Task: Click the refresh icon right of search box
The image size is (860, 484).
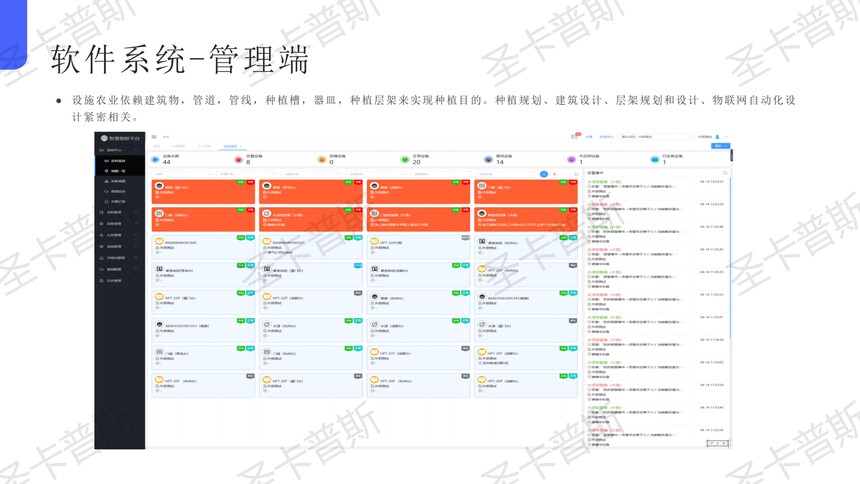Action: (x=576, y=174)
